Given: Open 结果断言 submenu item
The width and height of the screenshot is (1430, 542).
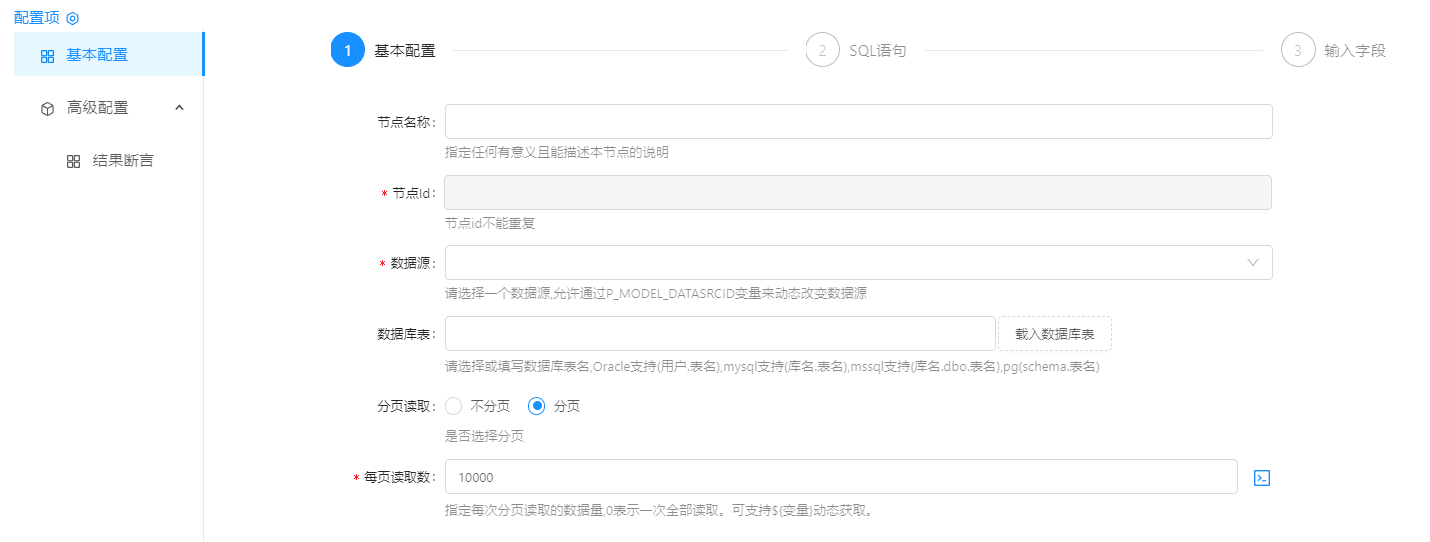Looking at the screenshot, I should click(122, 160).
